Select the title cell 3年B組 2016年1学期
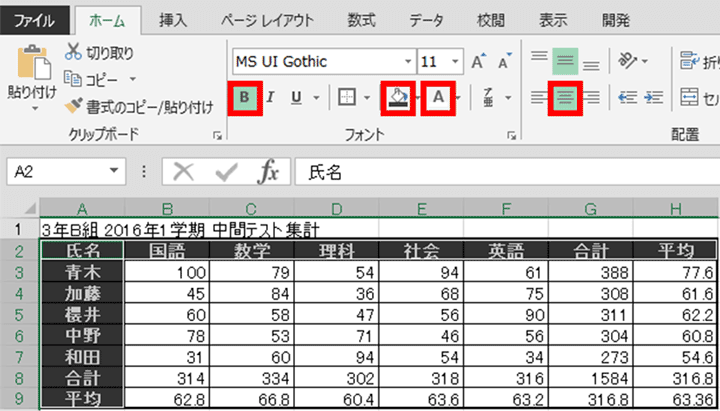This screenshot has height=411, width=720. pos(180,229)
